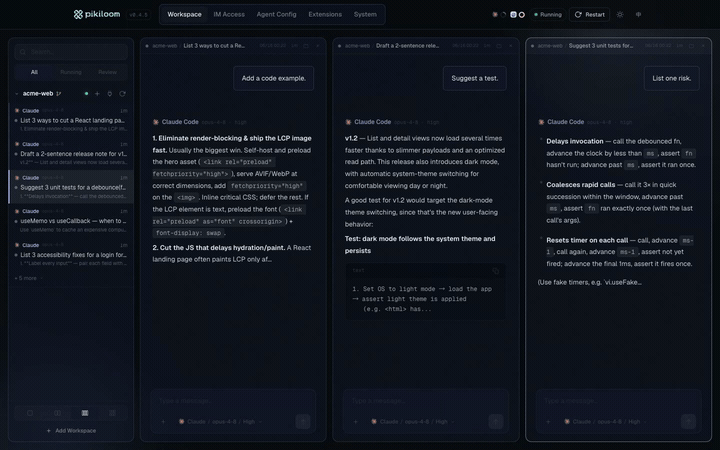
Task: Select single-pane layout icon in sidebar footer
Action: click(x=30, y=413)
